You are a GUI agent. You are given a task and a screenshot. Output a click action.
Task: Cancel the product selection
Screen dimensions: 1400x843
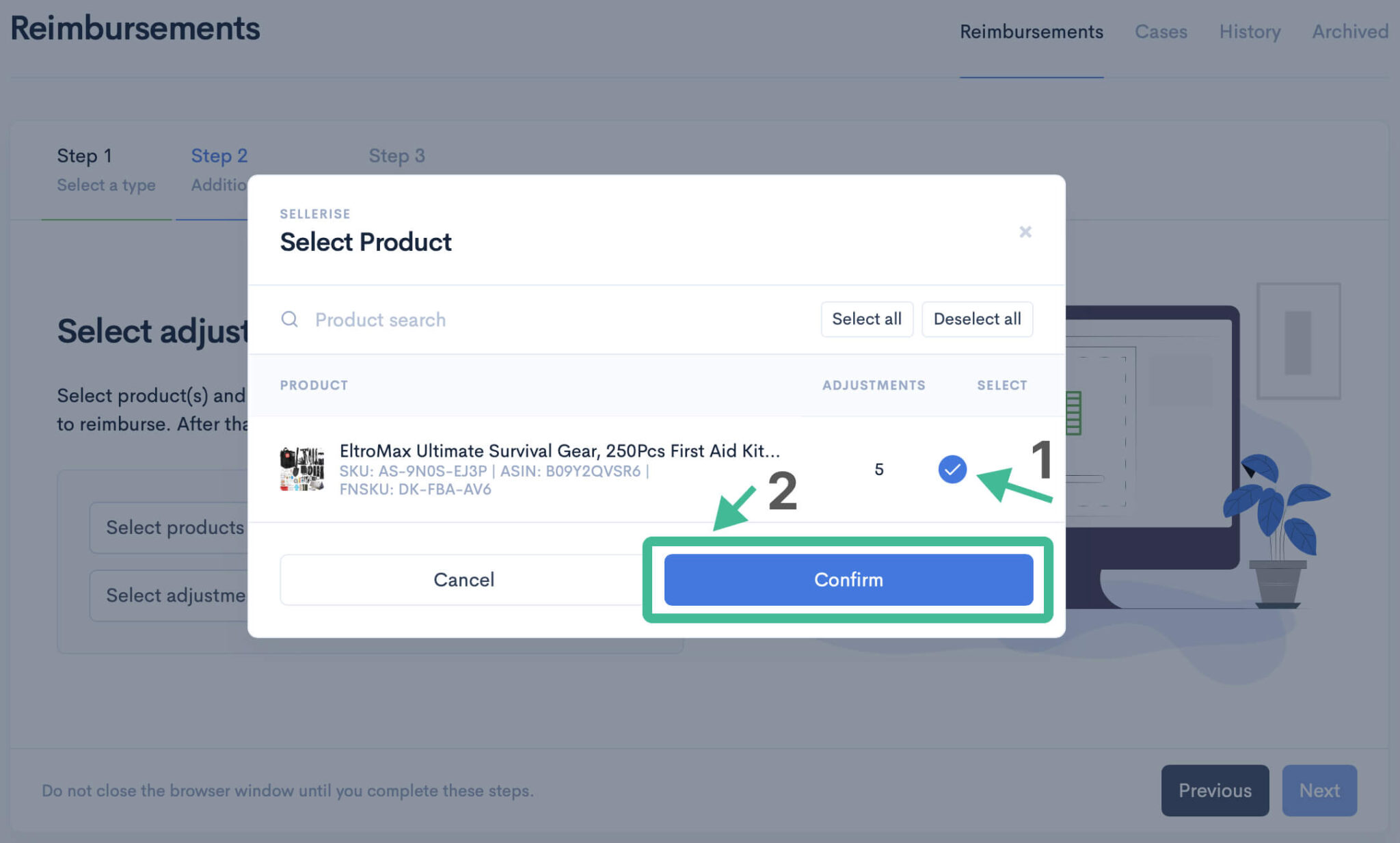tap(463, 579)
